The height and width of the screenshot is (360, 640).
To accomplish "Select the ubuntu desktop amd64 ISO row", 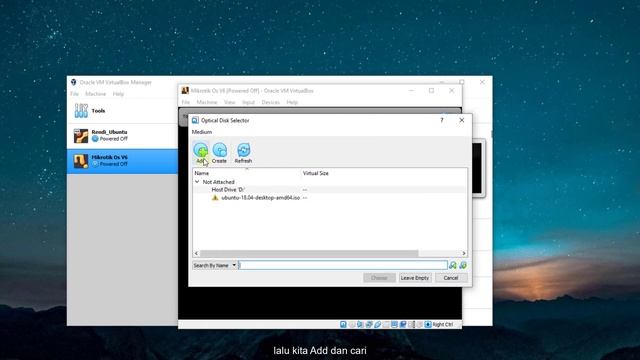I will (x=329, y=198).
